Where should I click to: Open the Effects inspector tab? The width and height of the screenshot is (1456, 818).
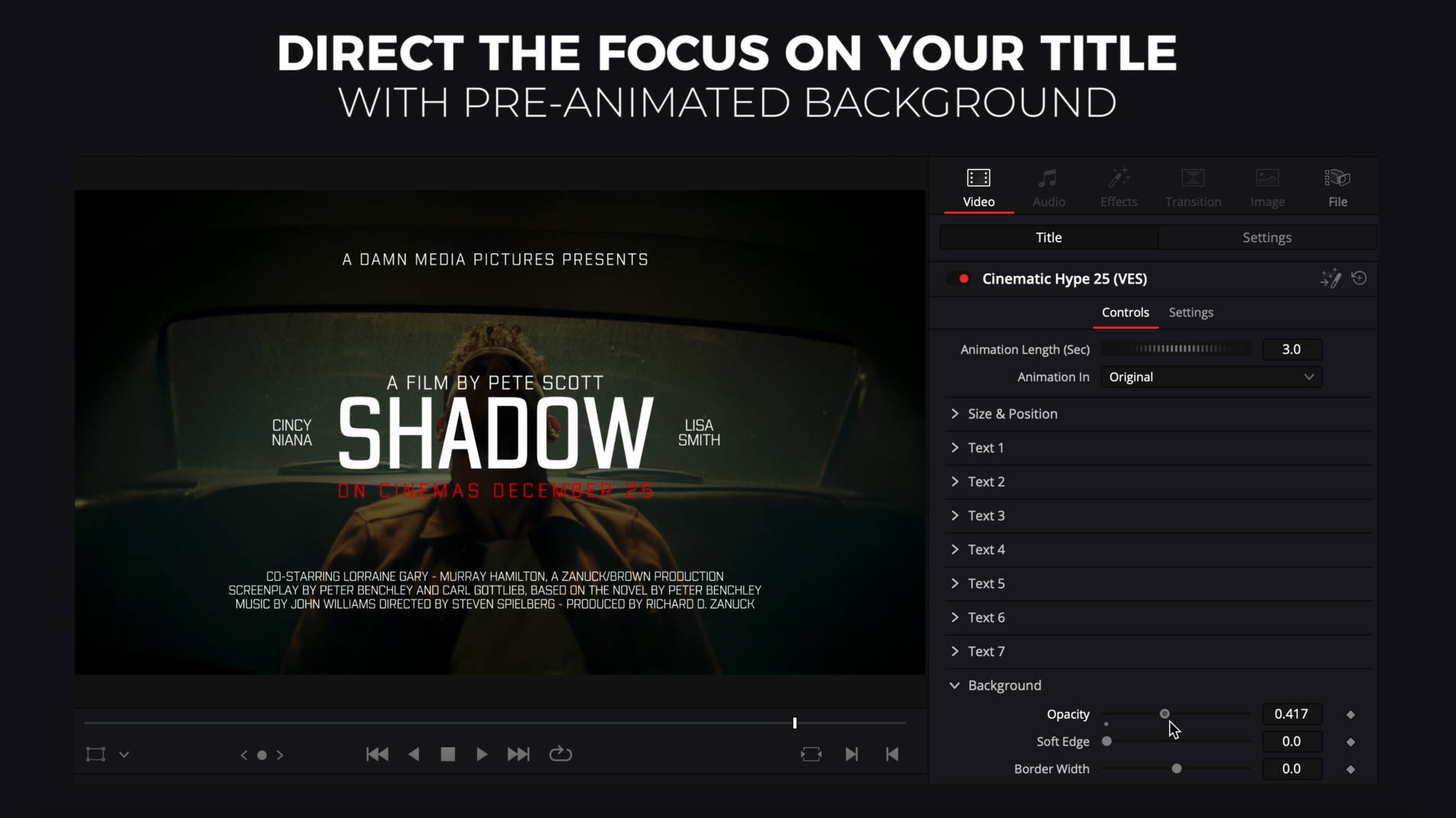tap(1118, 188)
